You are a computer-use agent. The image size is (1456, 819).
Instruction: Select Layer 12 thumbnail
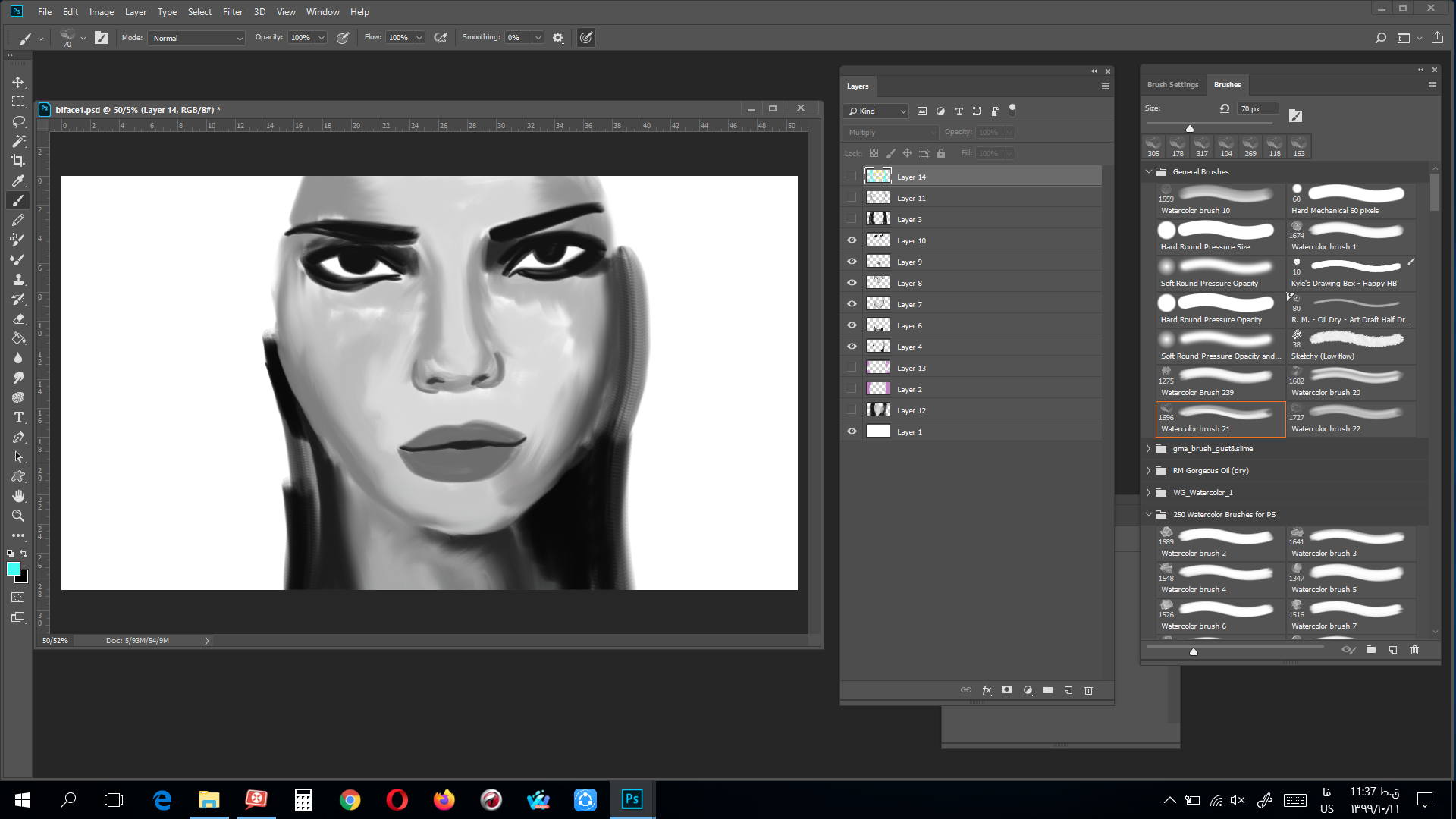[x=878, y=409]
